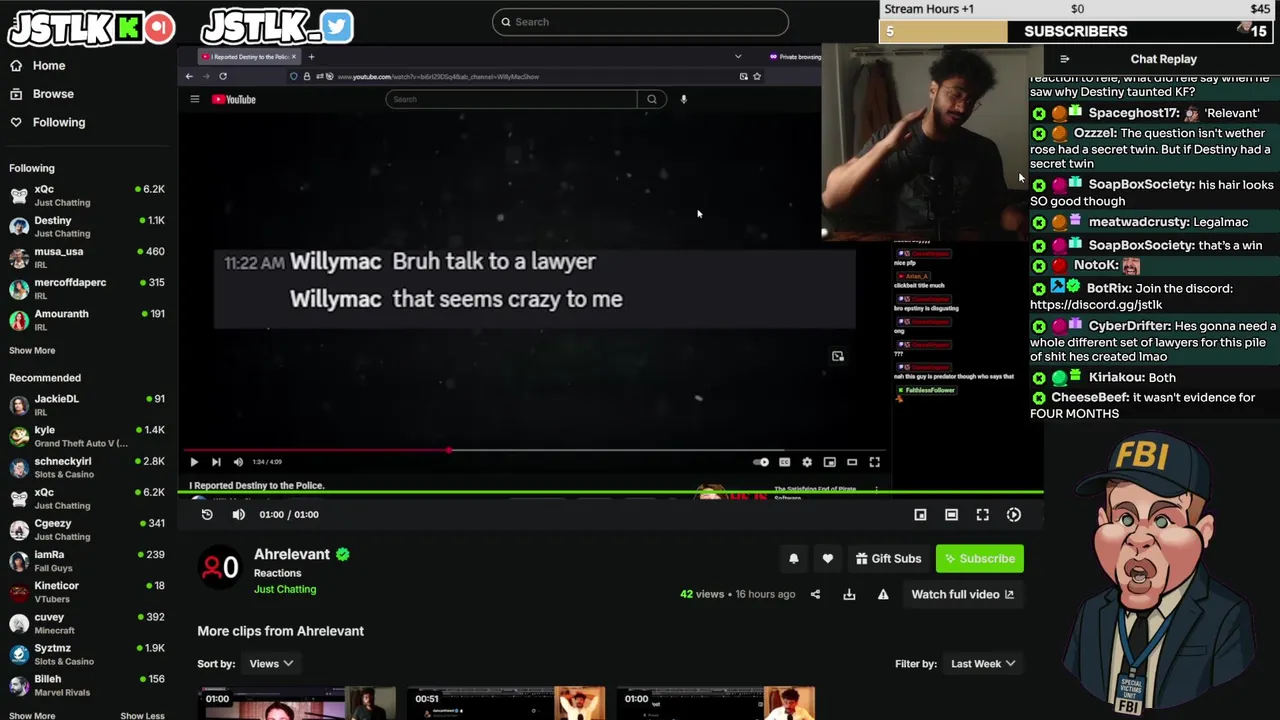Open YouTube player settings gear

(807, 462)
